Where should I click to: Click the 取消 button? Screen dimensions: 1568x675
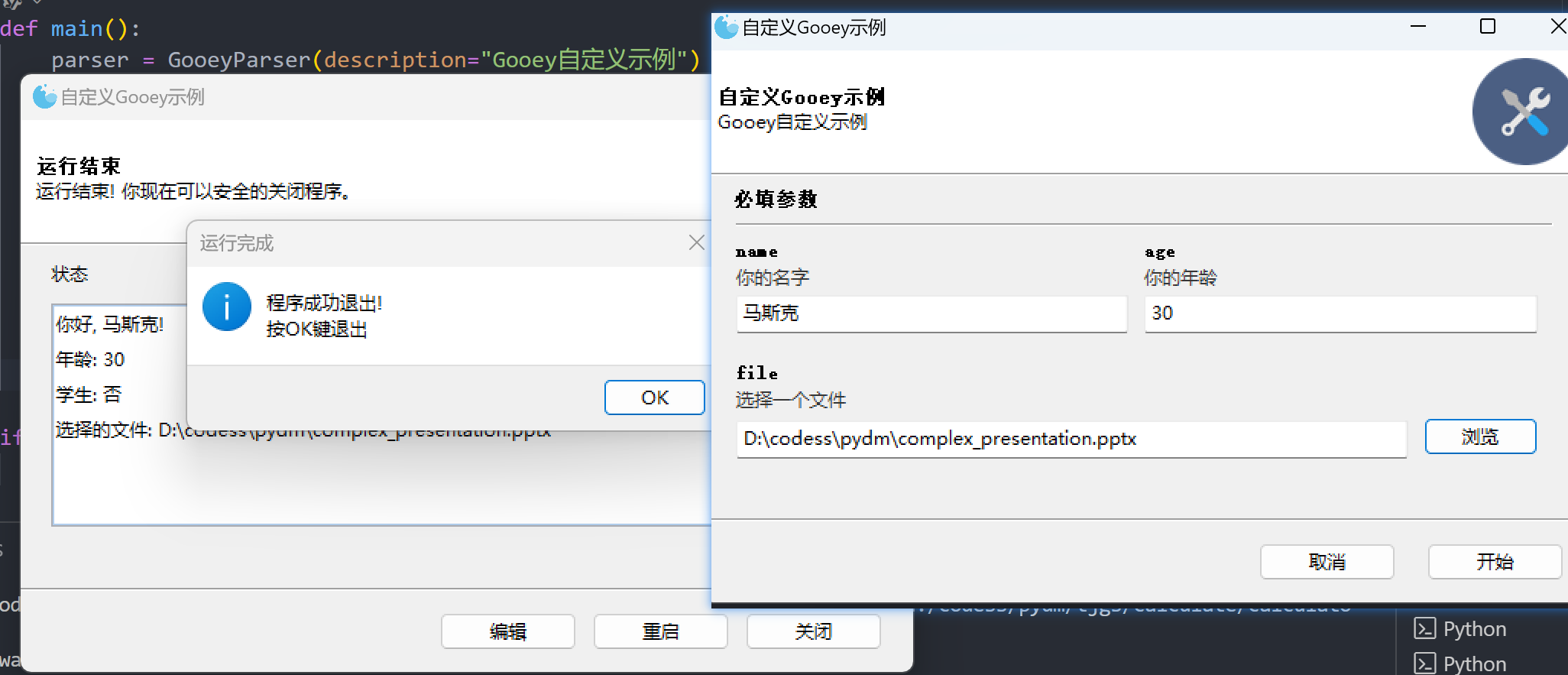pos(1327,562)
